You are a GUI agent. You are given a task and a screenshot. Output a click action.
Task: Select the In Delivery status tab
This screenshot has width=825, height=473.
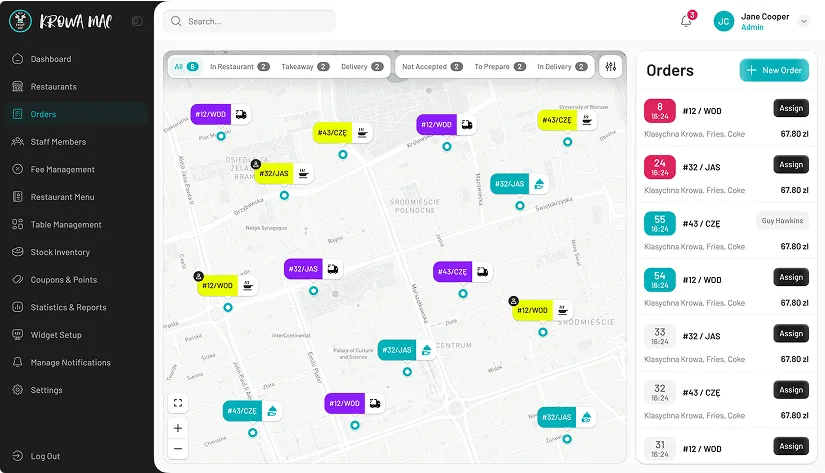tap(561, 67)
